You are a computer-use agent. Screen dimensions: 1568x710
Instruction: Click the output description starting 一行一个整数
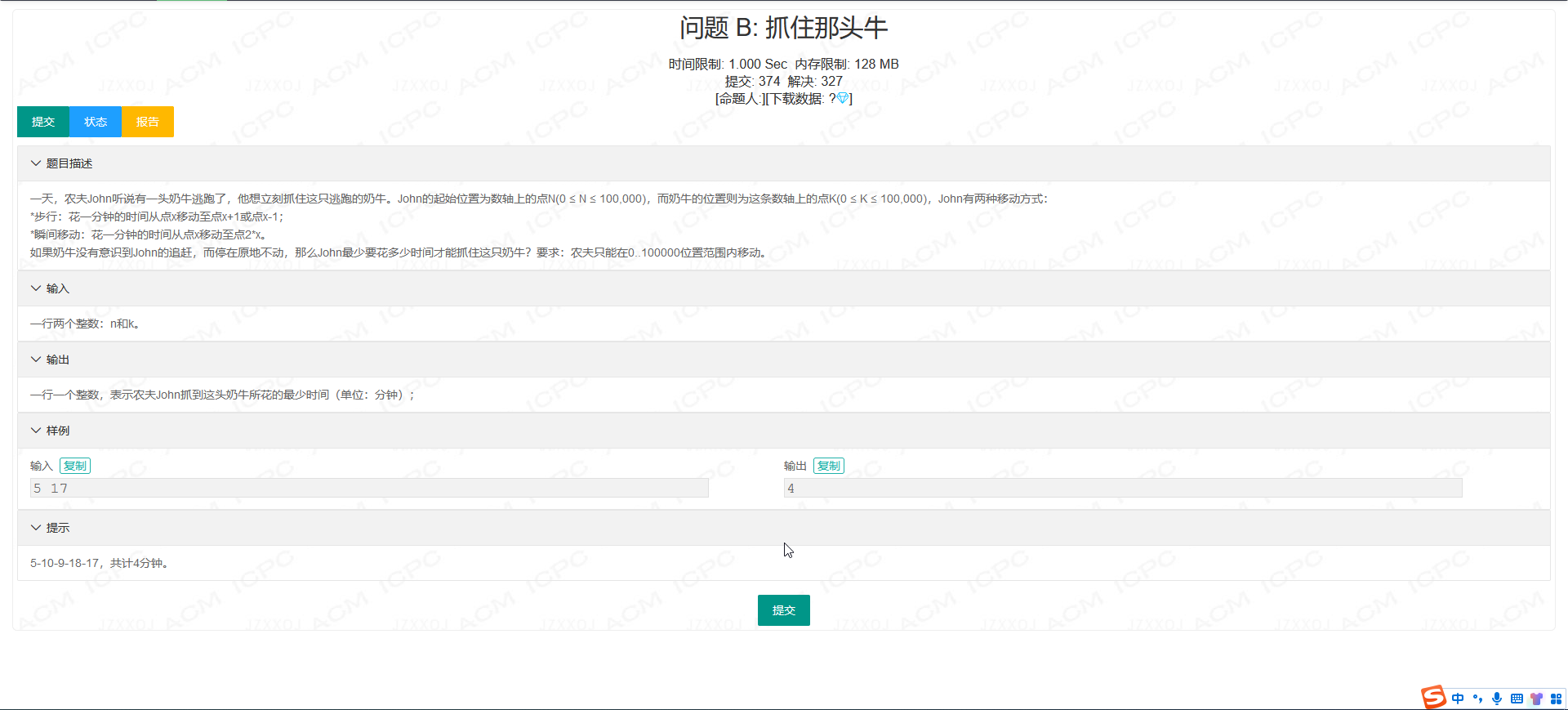pos(222,395)
